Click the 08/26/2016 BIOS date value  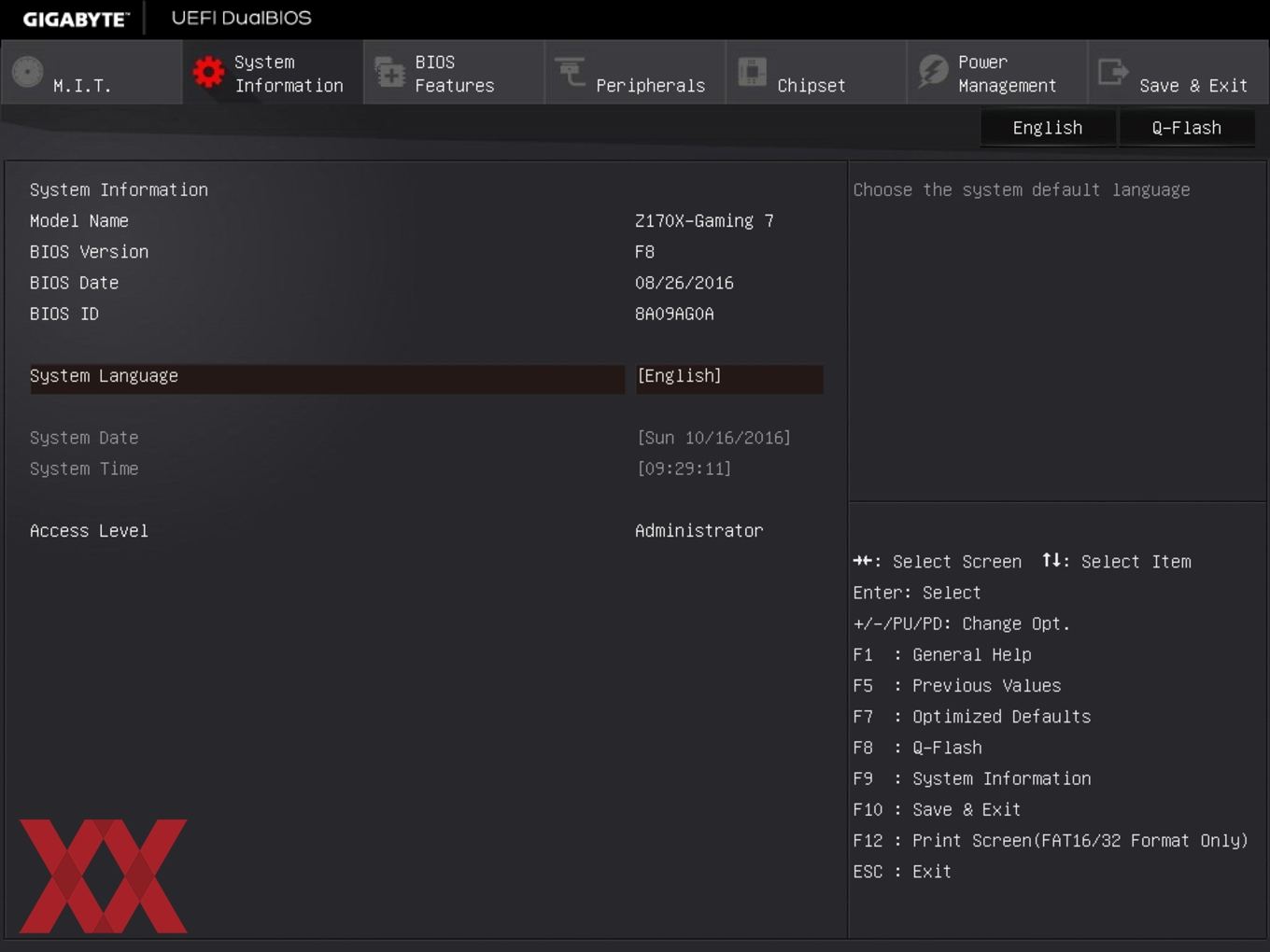(684, 283)
